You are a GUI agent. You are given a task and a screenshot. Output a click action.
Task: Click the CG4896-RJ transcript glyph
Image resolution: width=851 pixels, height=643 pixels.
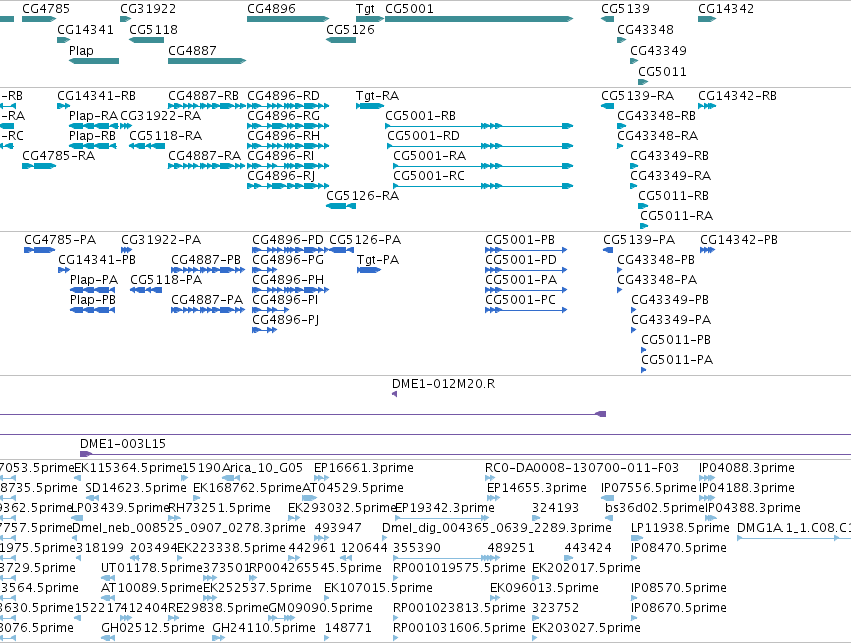click(x=288, y=186)
